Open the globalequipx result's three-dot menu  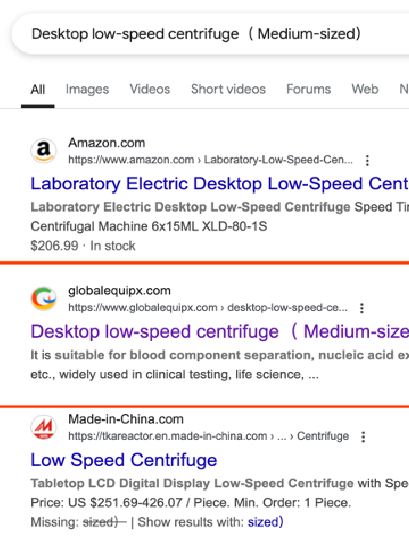[362, 308]
